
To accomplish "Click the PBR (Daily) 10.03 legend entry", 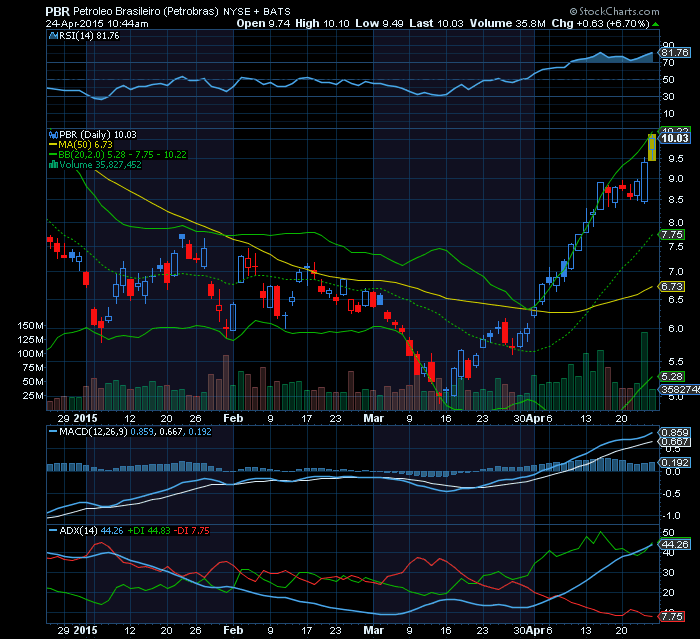I will [x=98, y=135].
